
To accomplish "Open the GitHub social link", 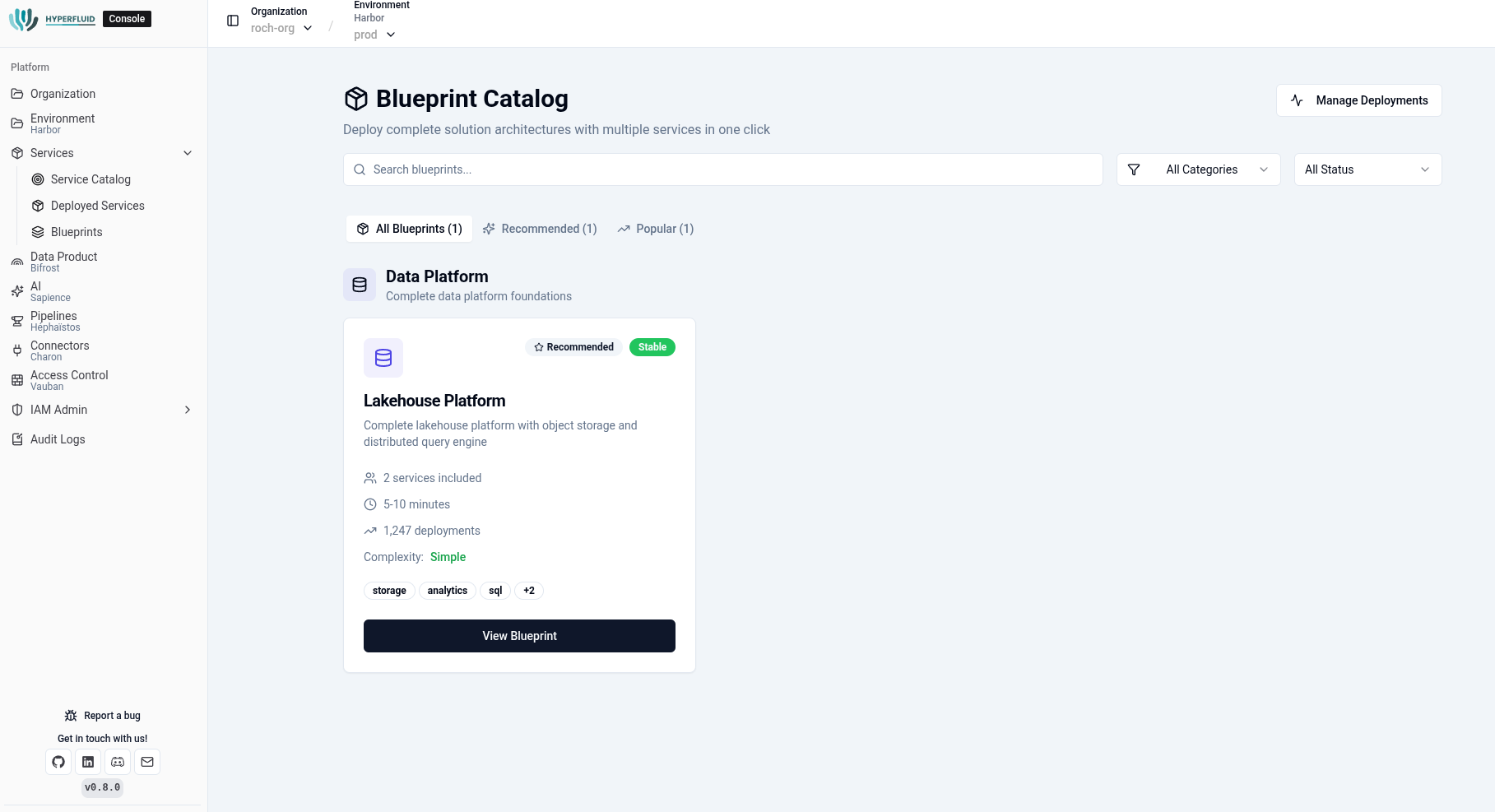I will pyautogui.click(x=58, y=762).
